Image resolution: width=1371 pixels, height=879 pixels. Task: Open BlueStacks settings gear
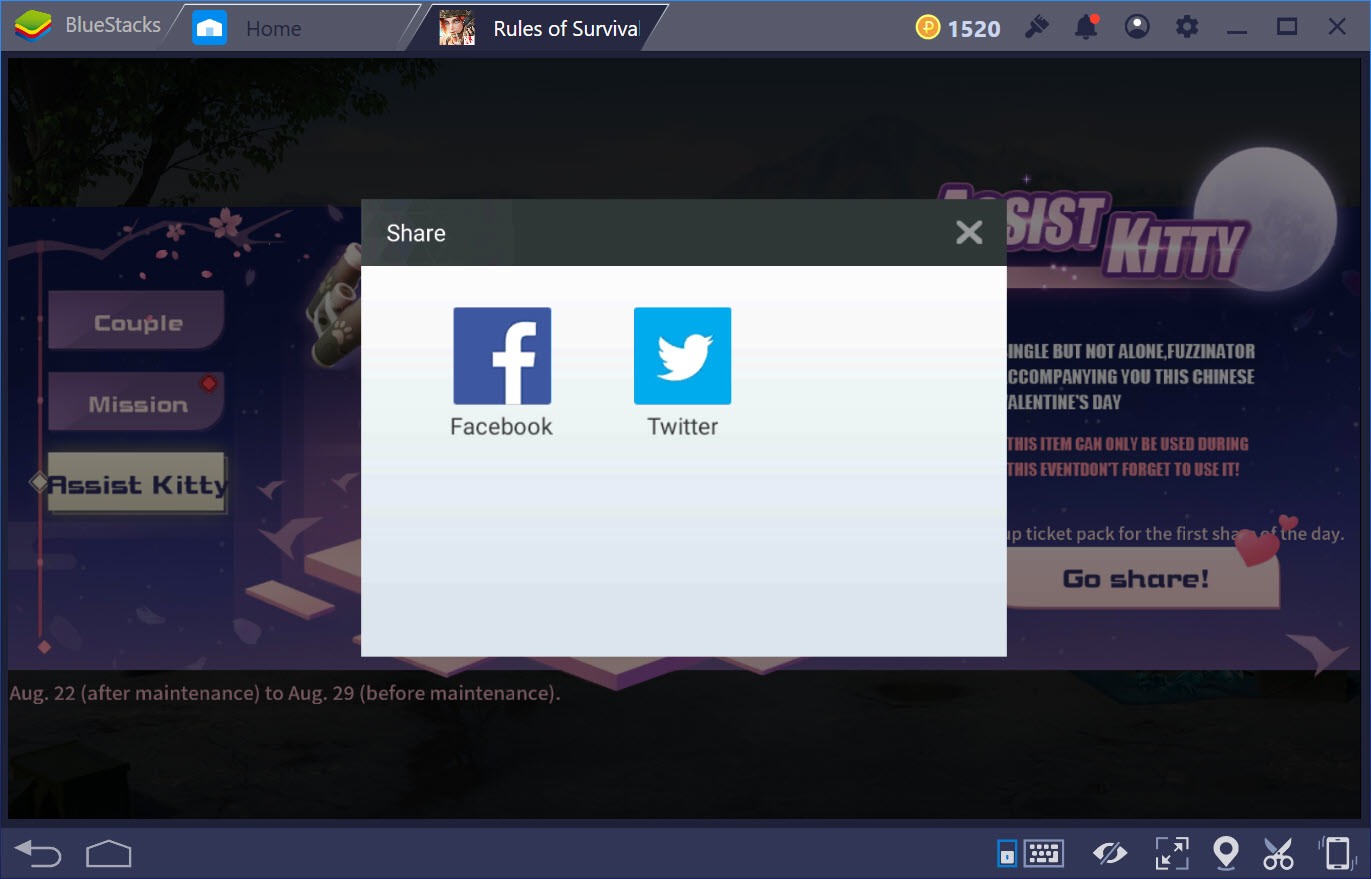[x=1186, y=27]
